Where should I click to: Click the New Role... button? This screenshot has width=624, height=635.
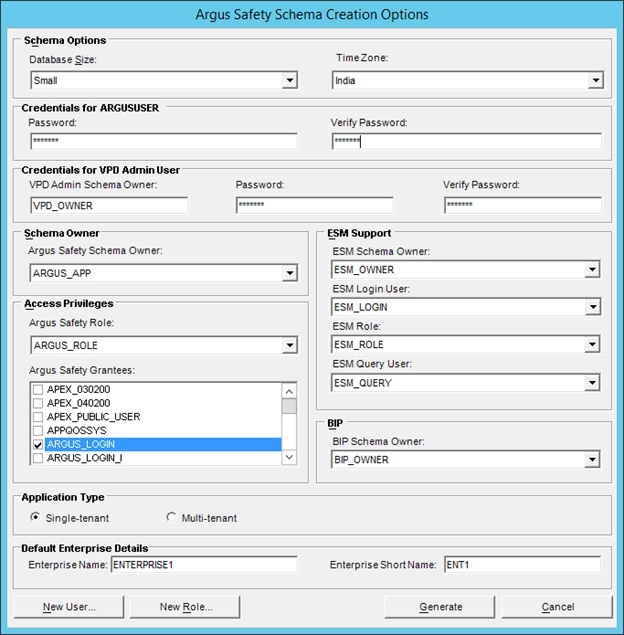185,607
